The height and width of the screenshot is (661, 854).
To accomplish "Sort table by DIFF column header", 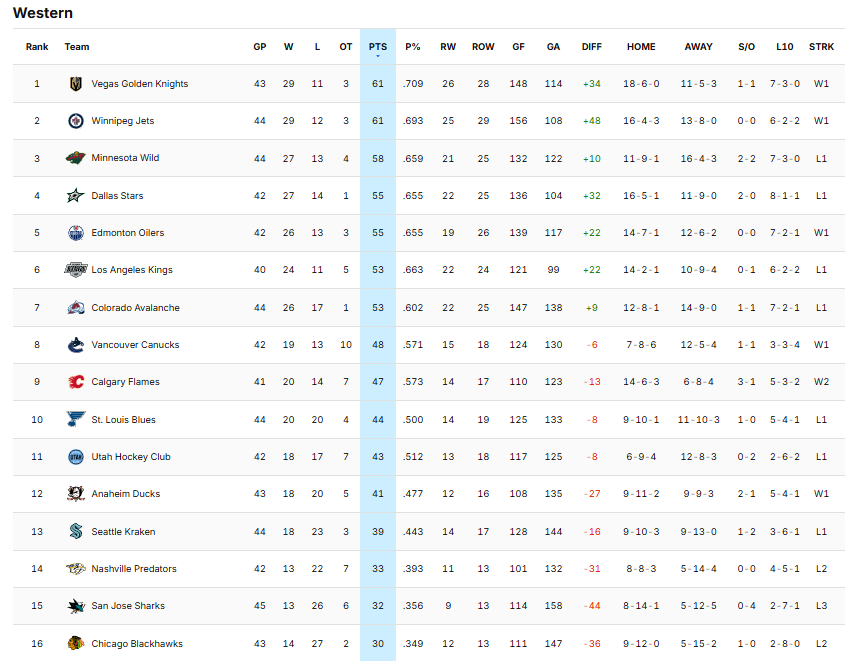I will pyautogui.click(x=591, y=47).
